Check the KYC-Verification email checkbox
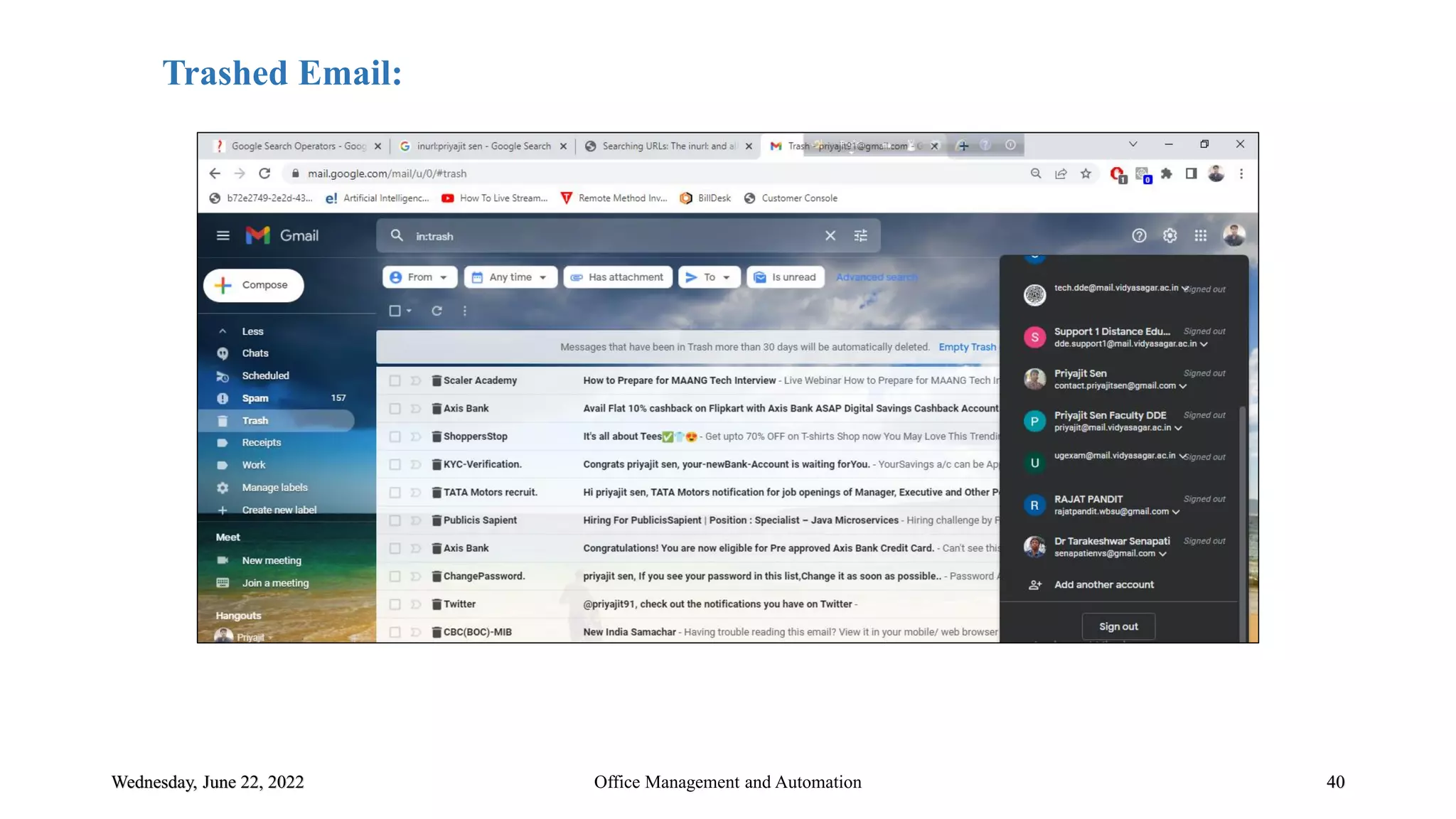The width and height of the screenshot is (1456, 819). pos(395,464)
